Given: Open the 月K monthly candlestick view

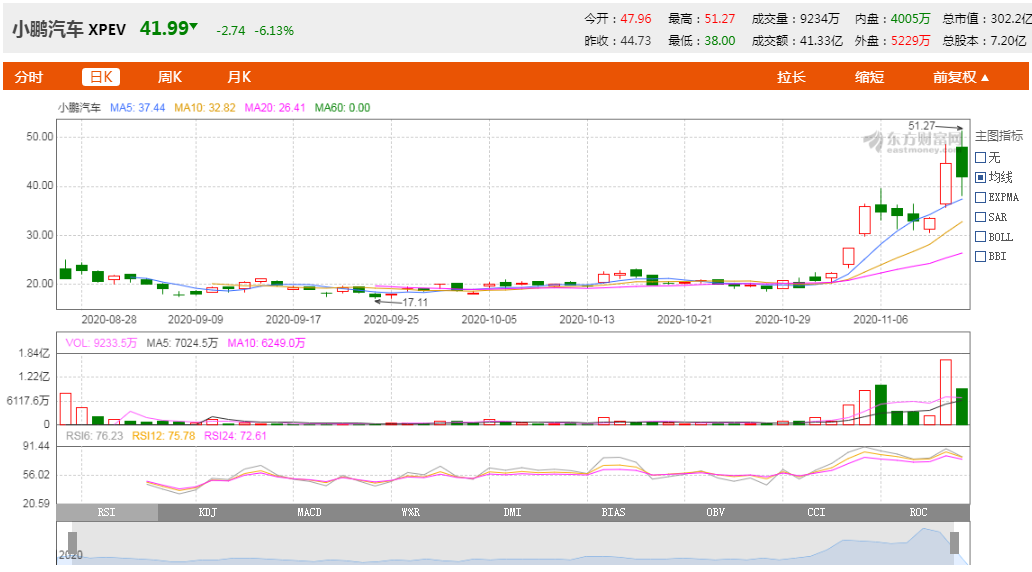Looking at the screenshot, I should pyautogui.click(x=239, y=77).
